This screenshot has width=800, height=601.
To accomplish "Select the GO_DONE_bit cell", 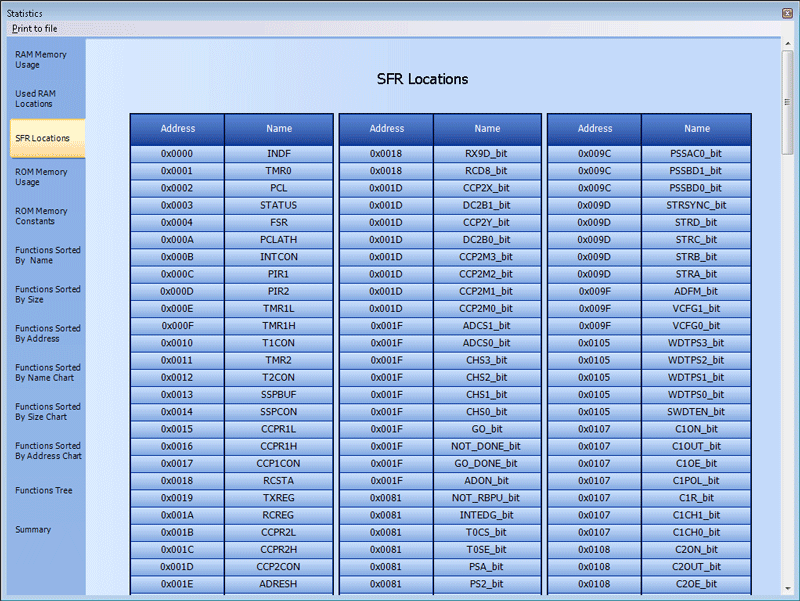I will pos(487,464).
